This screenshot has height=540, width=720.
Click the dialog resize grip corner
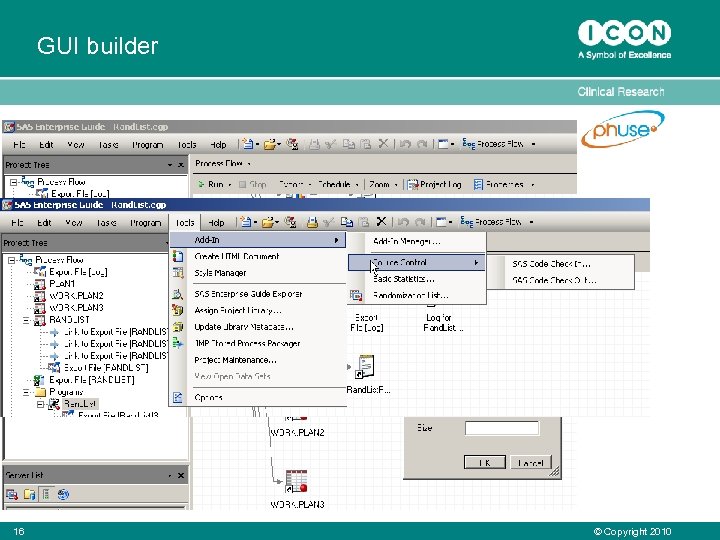(x=555, y=472)
